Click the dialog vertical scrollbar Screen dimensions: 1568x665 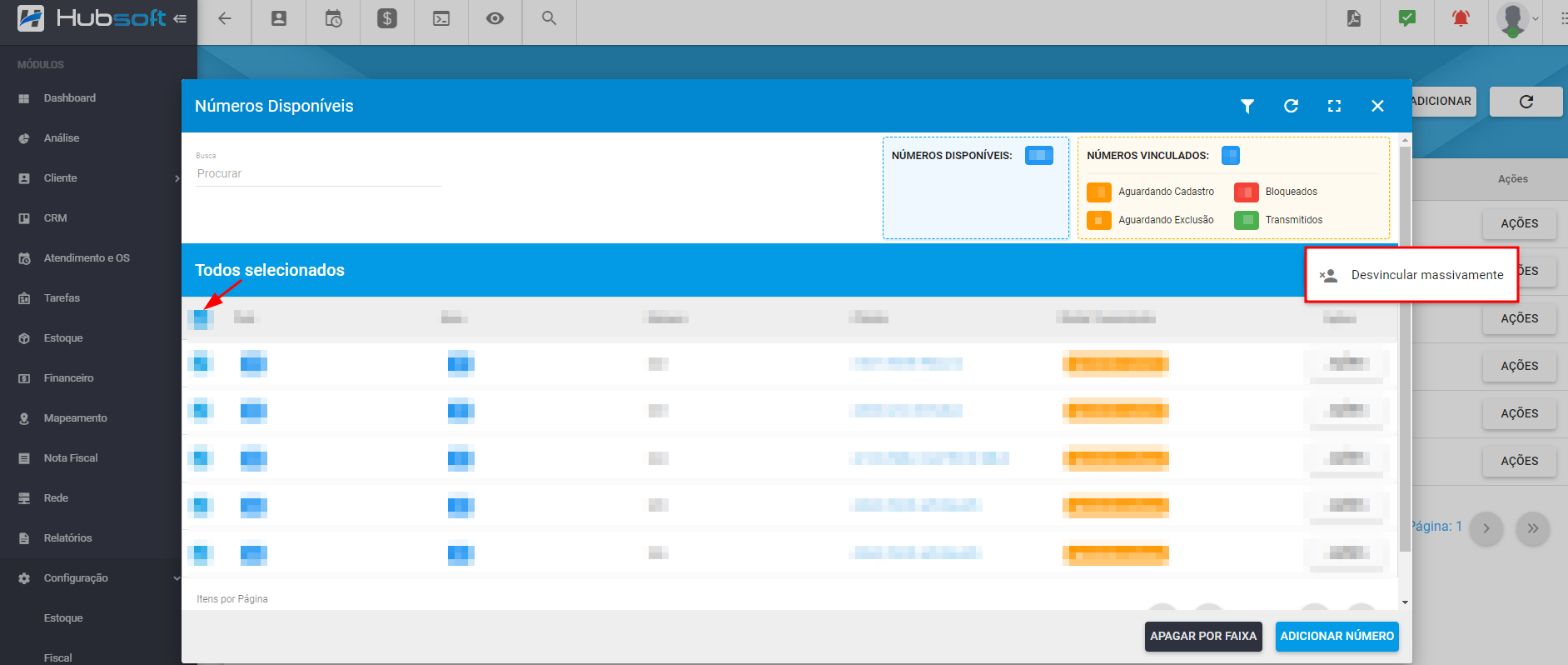(1405, 350)
